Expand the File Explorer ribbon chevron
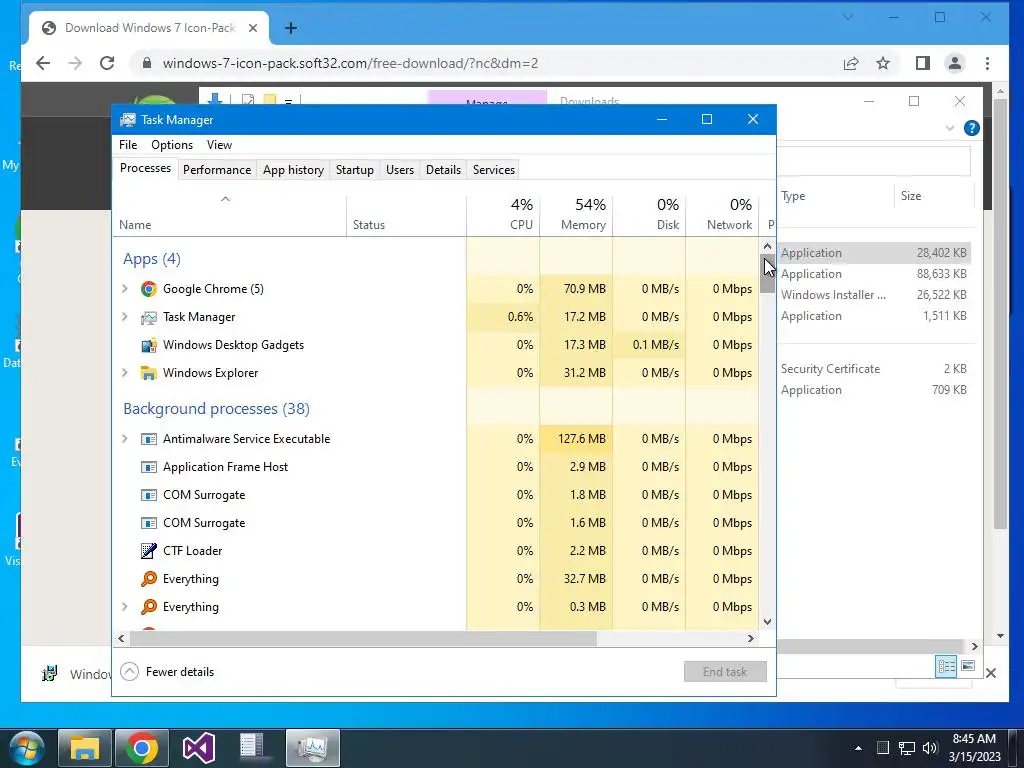Screen dimensions: 1024x768 click(x=950, y=128)
